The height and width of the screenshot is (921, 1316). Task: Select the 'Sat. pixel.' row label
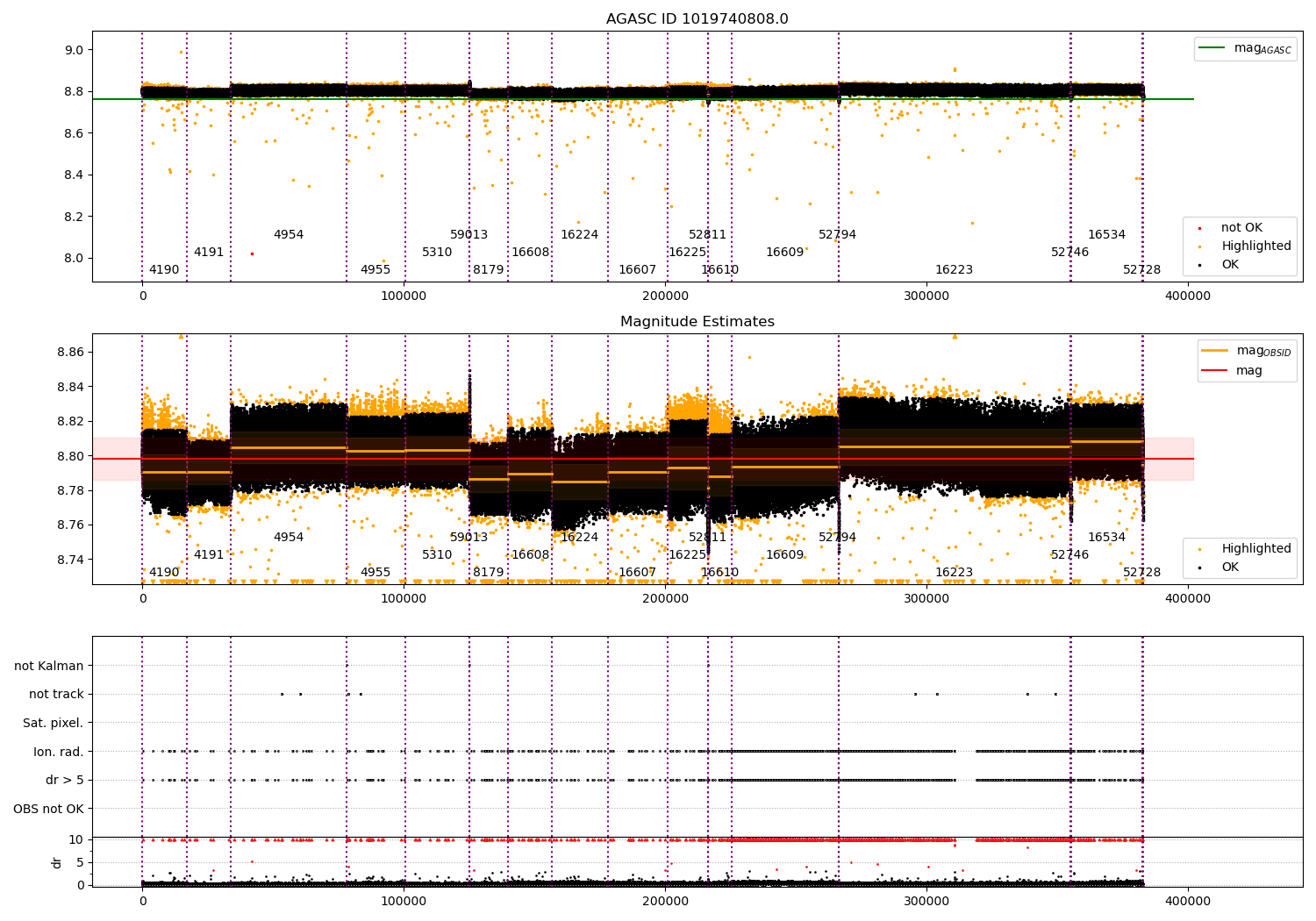click(53, 723)
